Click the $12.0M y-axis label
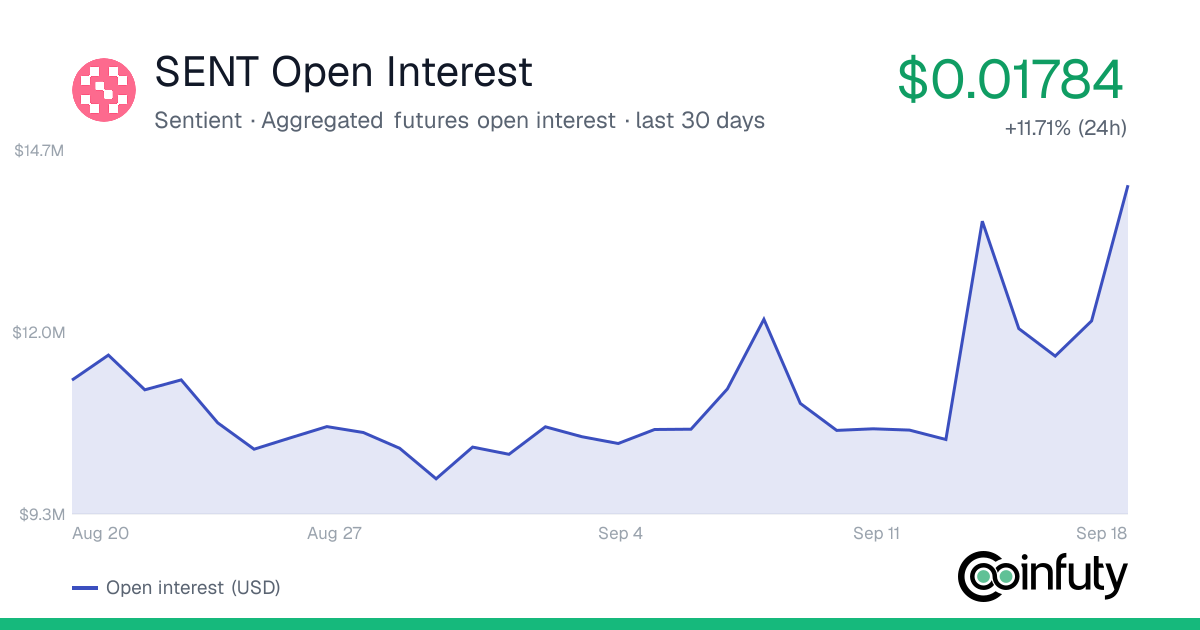 40,332
